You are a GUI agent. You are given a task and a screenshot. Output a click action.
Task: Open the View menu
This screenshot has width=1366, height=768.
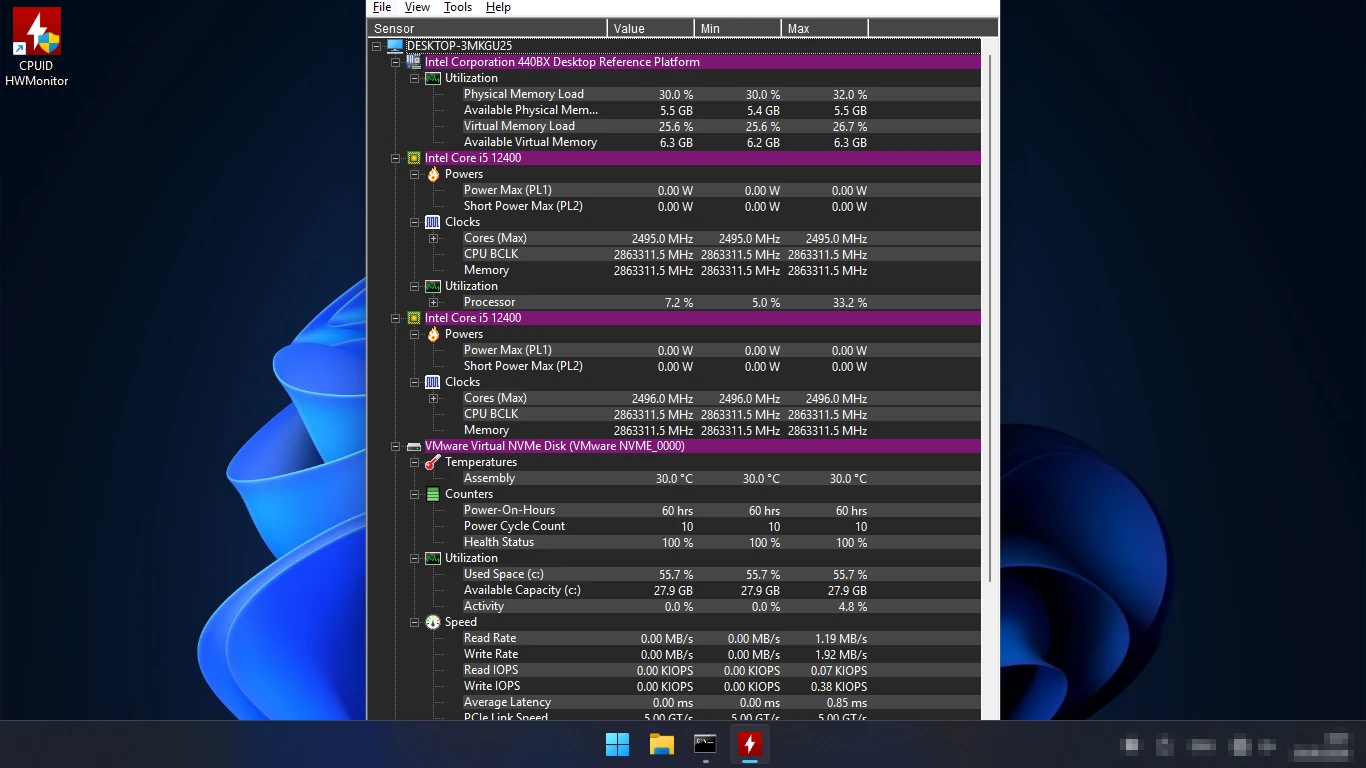coord(418,7)
